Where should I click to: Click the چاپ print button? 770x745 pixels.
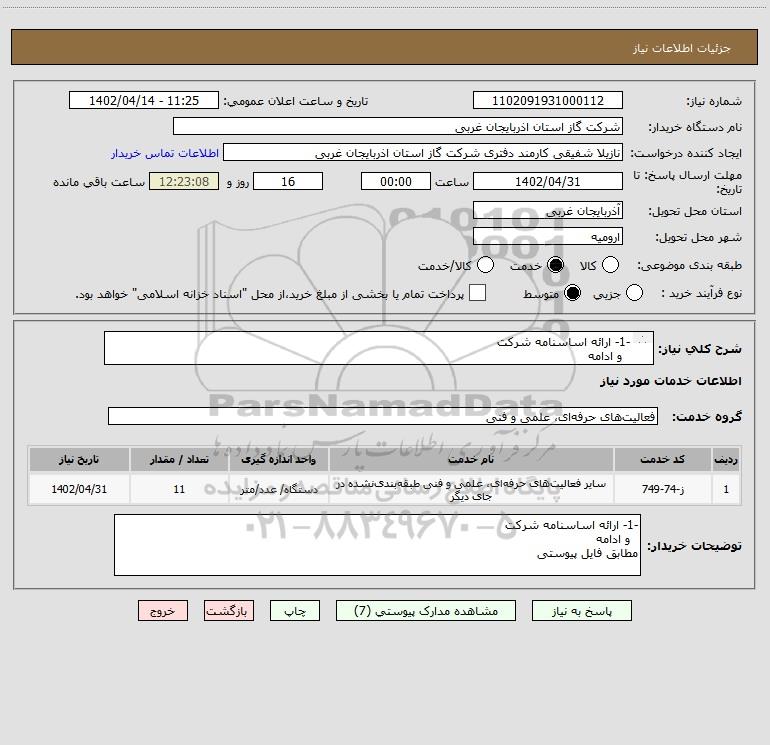tap(295, 611)
